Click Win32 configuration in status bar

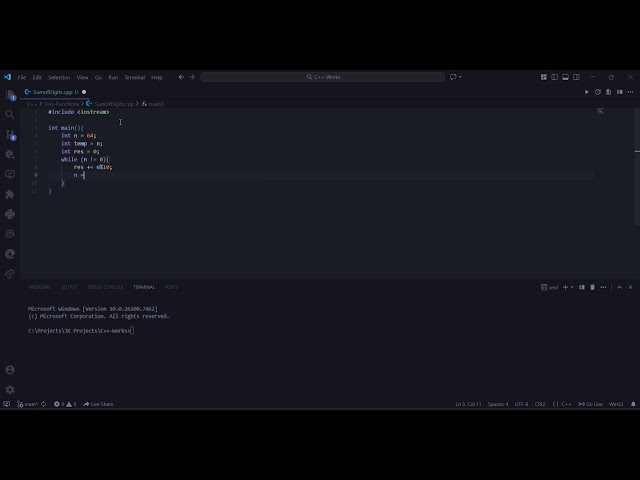[616, 404]
